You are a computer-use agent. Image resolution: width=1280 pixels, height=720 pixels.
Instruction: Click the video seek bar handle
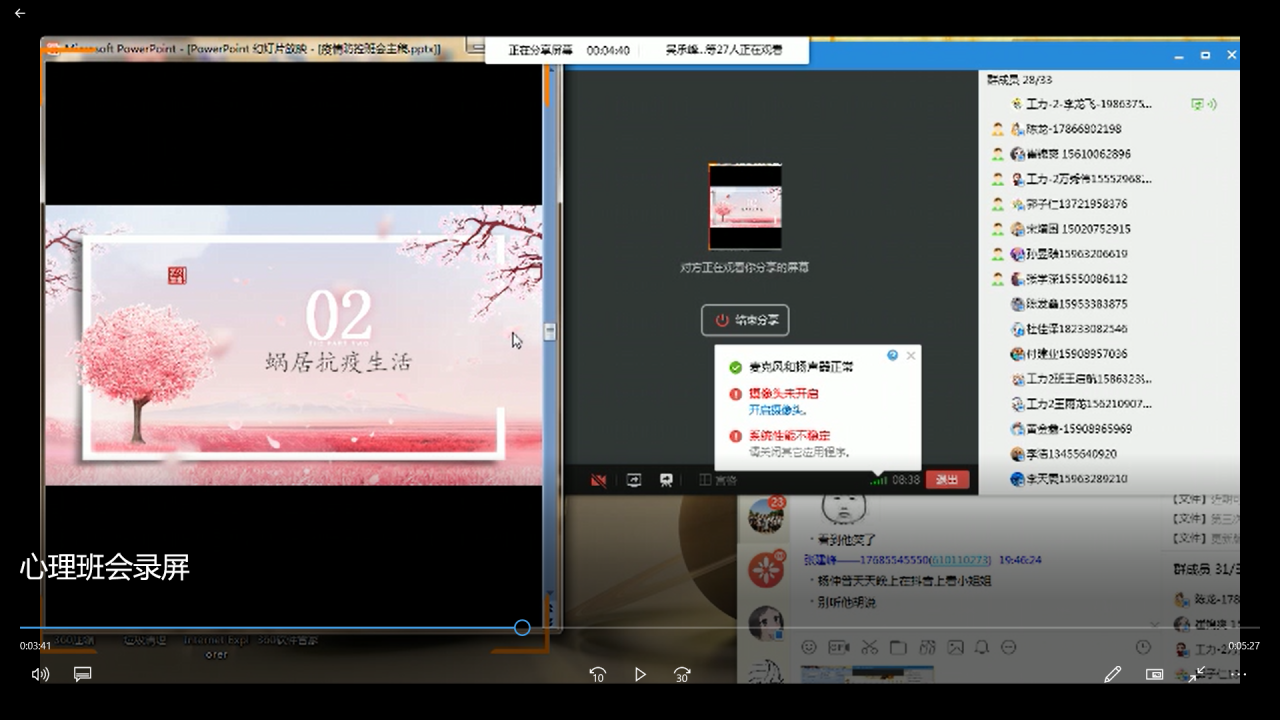click(522, 627)
